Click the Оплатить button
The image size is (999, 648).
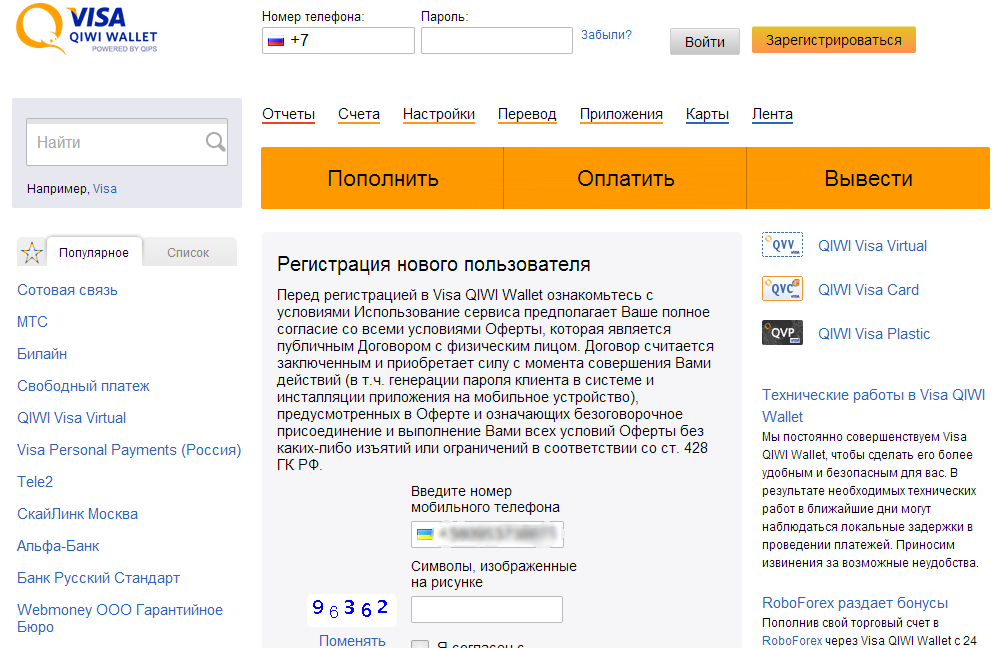pos(625,178)
